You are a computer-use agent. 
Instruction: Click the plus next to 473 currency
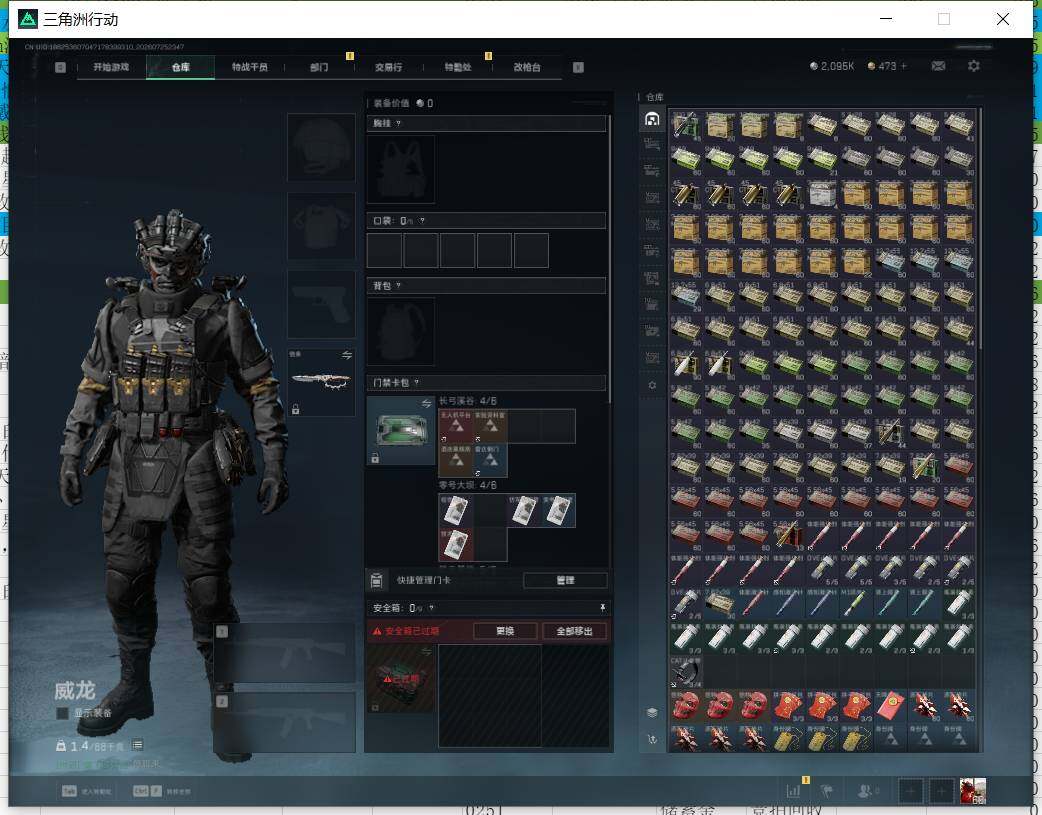904,66
